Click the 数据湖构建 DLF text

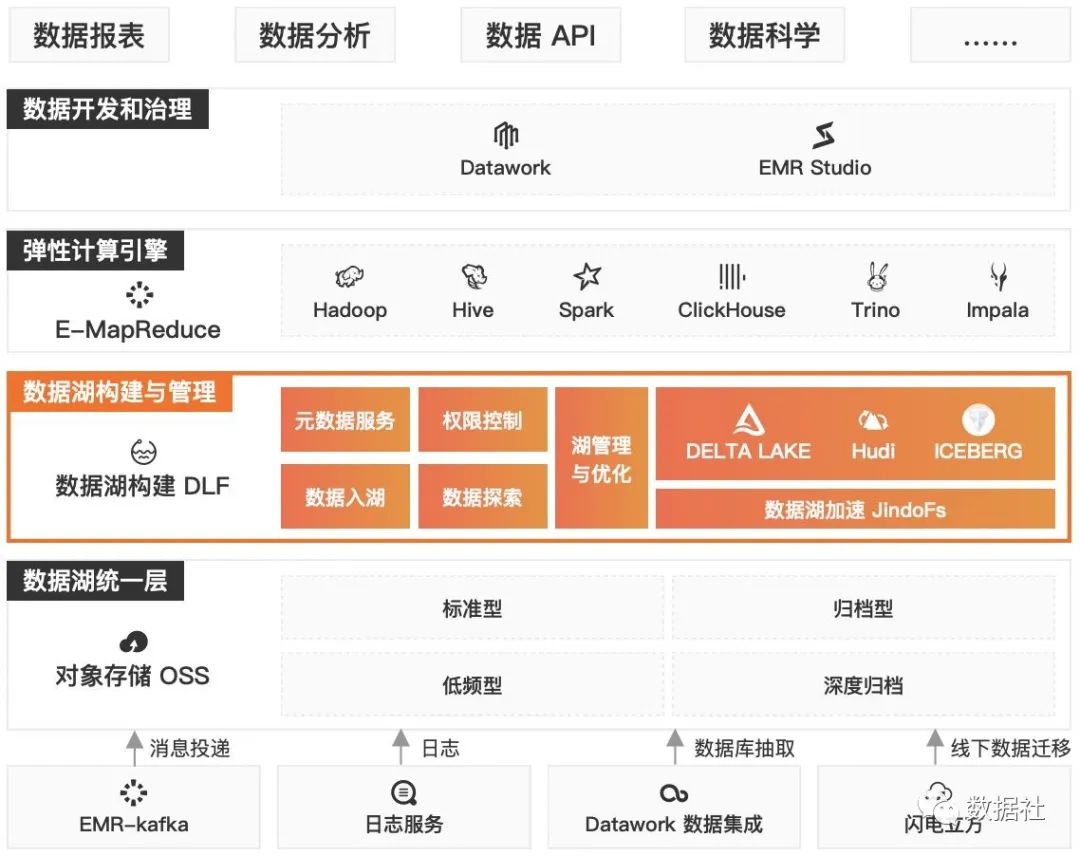click(x=143, y=486)
